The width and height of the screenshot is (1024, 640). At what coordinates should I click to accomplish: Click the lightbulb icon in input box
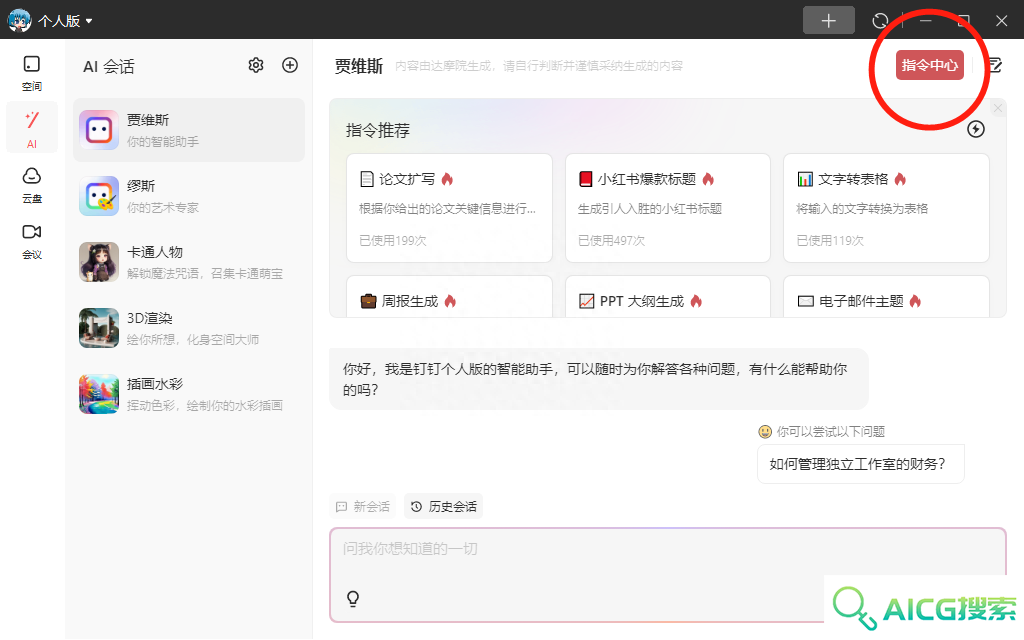[353, 598]
